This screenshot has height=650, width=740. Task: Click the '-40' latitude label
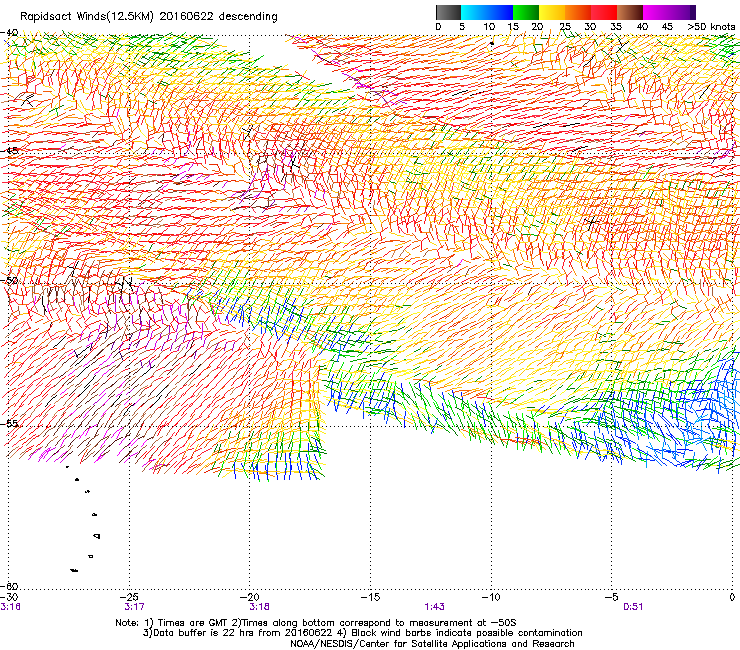(9, 33)
